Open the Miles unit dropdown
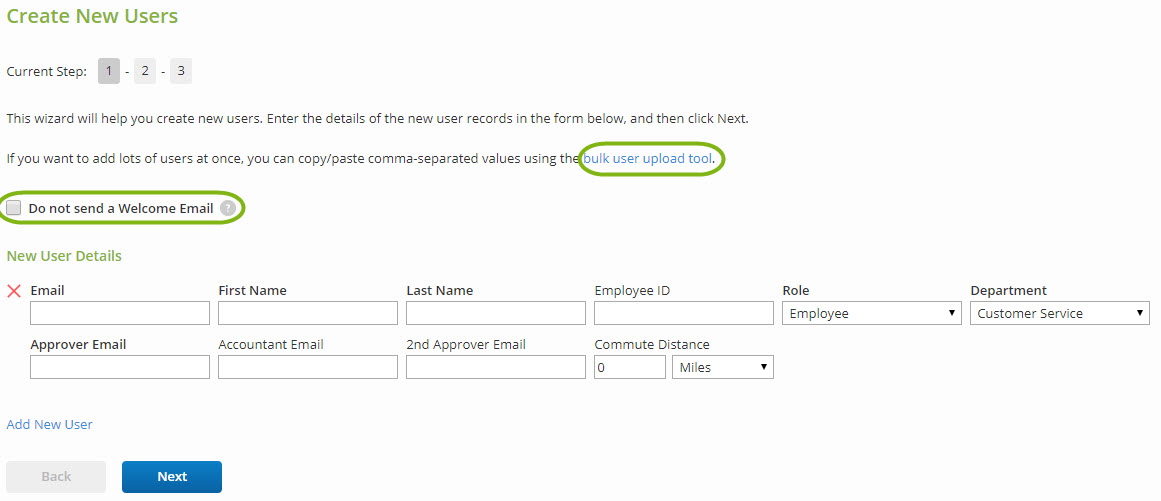Image resolution: width=1161 pixels, height=501 pixels. pyautogui.click(x=723, y=367)
